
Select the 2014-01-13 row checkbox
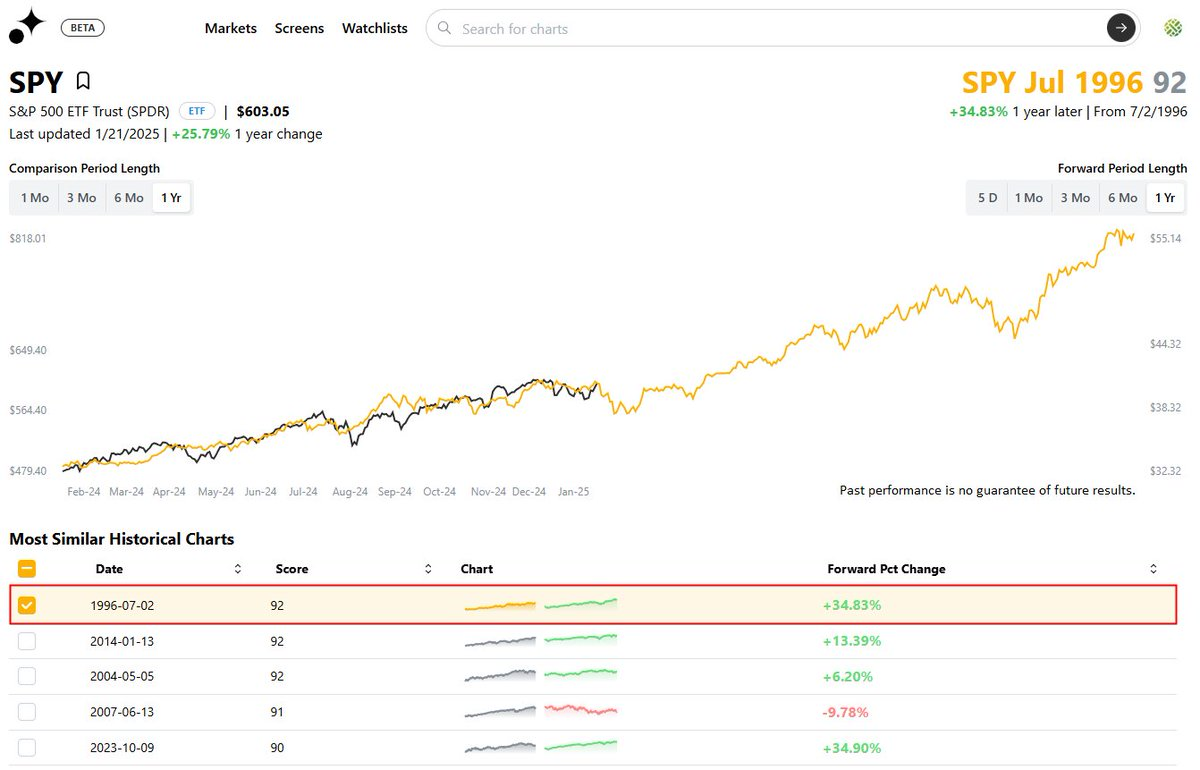click(26, 641)
